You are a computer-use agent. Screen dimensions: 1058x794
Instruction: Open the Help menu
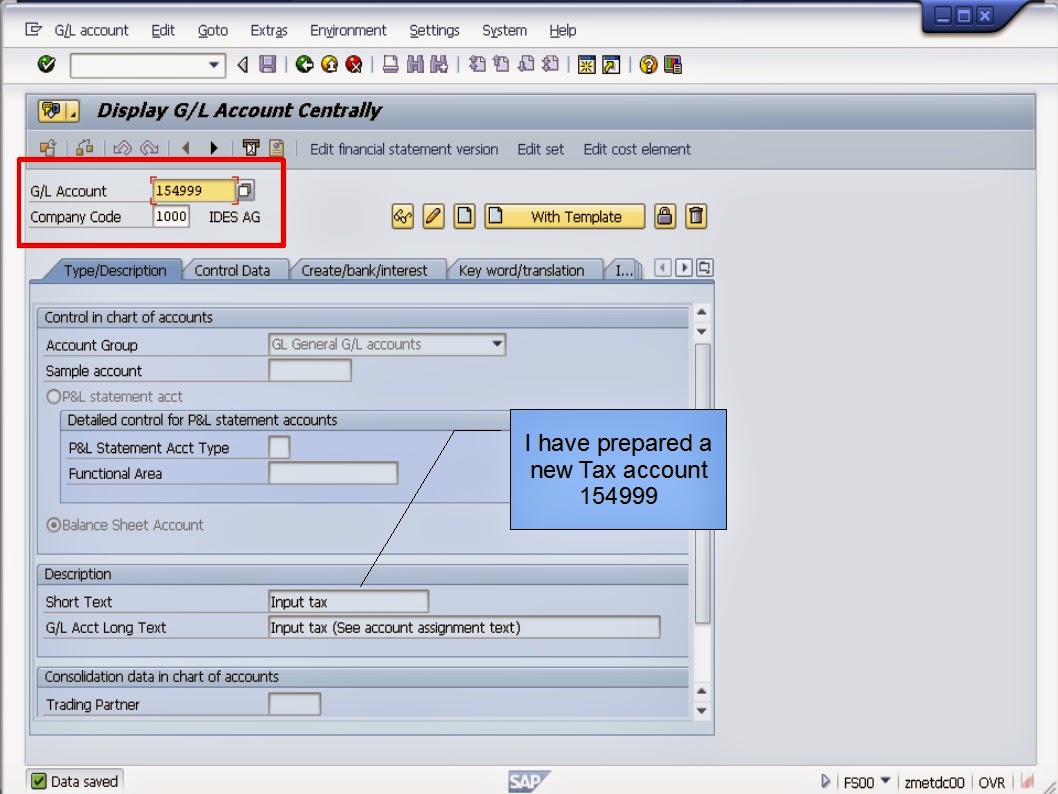562,30
